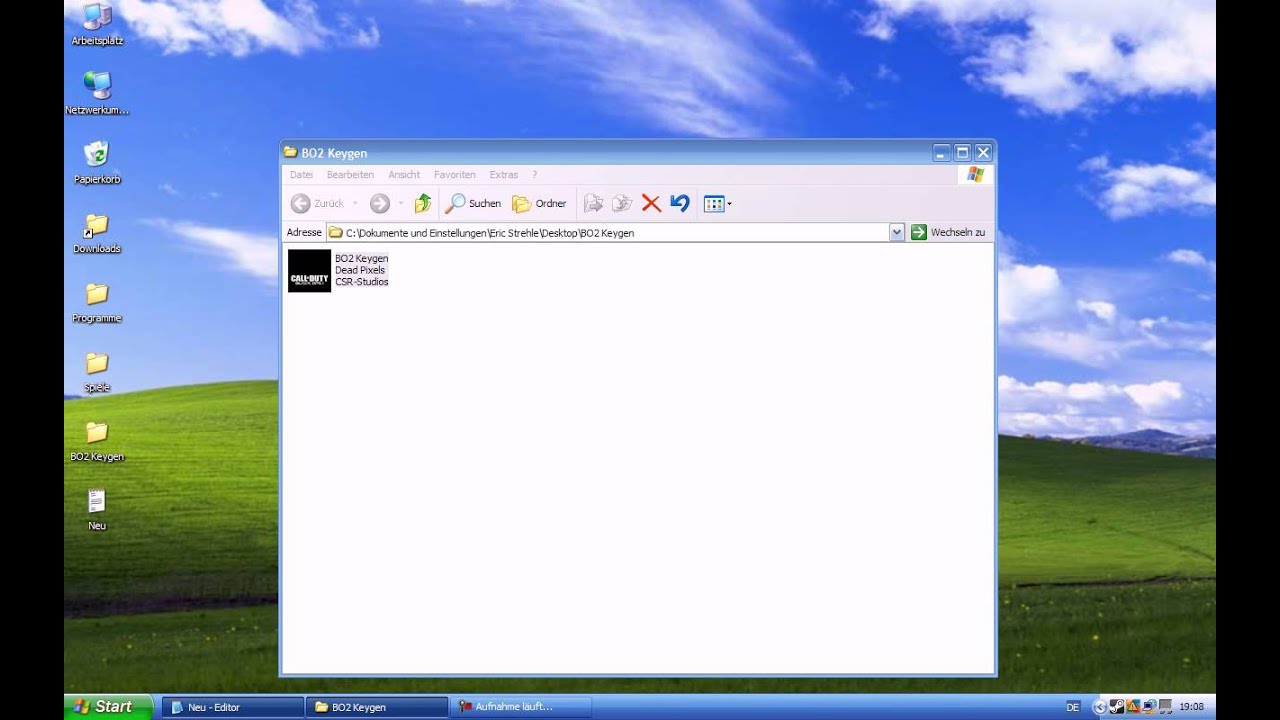Screen dimensions: 1280x720
Task: Select the Neu text file on the desktop
Action: click(97, 508)
